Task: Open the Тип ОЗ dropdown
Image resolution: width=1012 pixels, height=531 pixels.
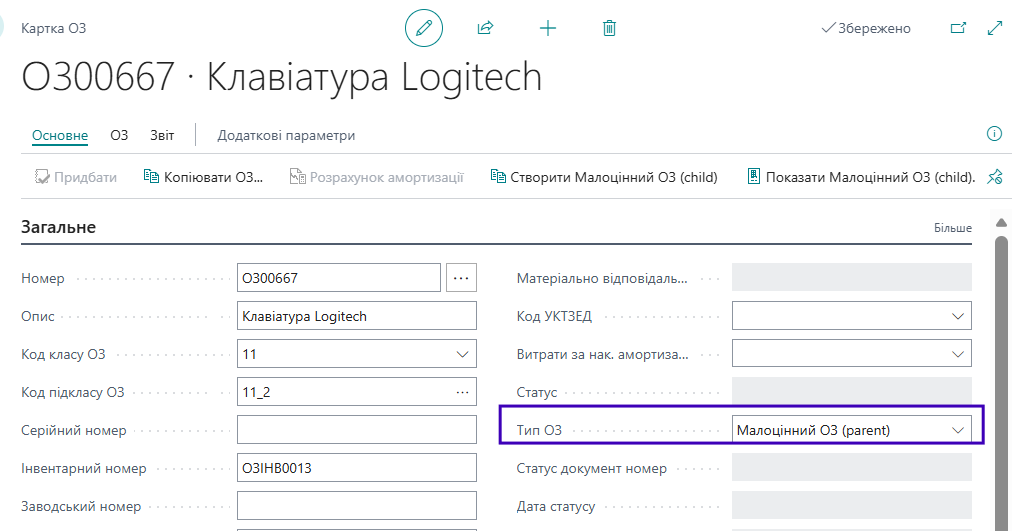Action: coord(958,430)
